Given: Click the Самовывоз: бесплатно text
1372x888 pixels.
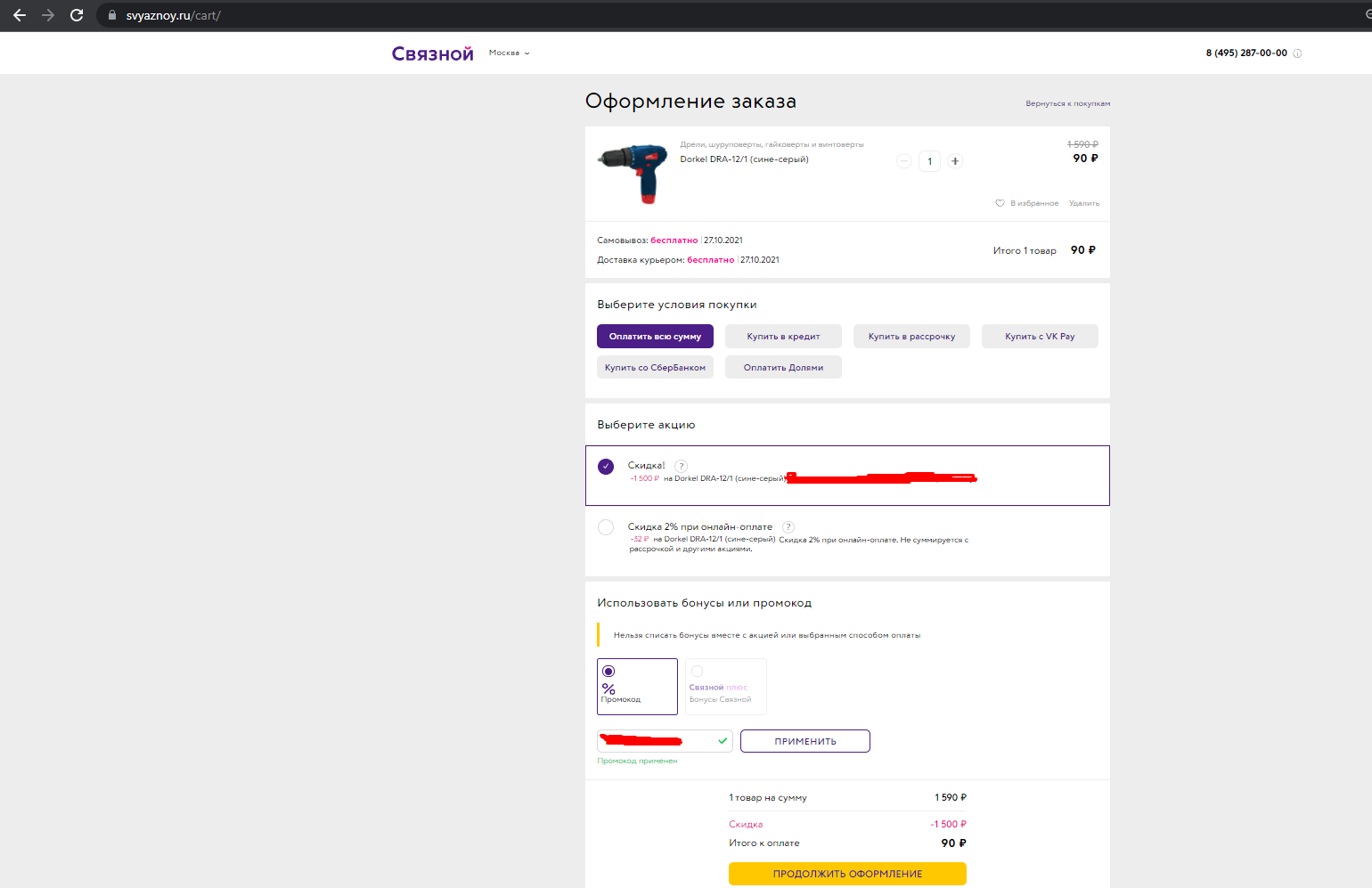Looking at the screenshot, I should pyautogui.click(x=648, y=240).
